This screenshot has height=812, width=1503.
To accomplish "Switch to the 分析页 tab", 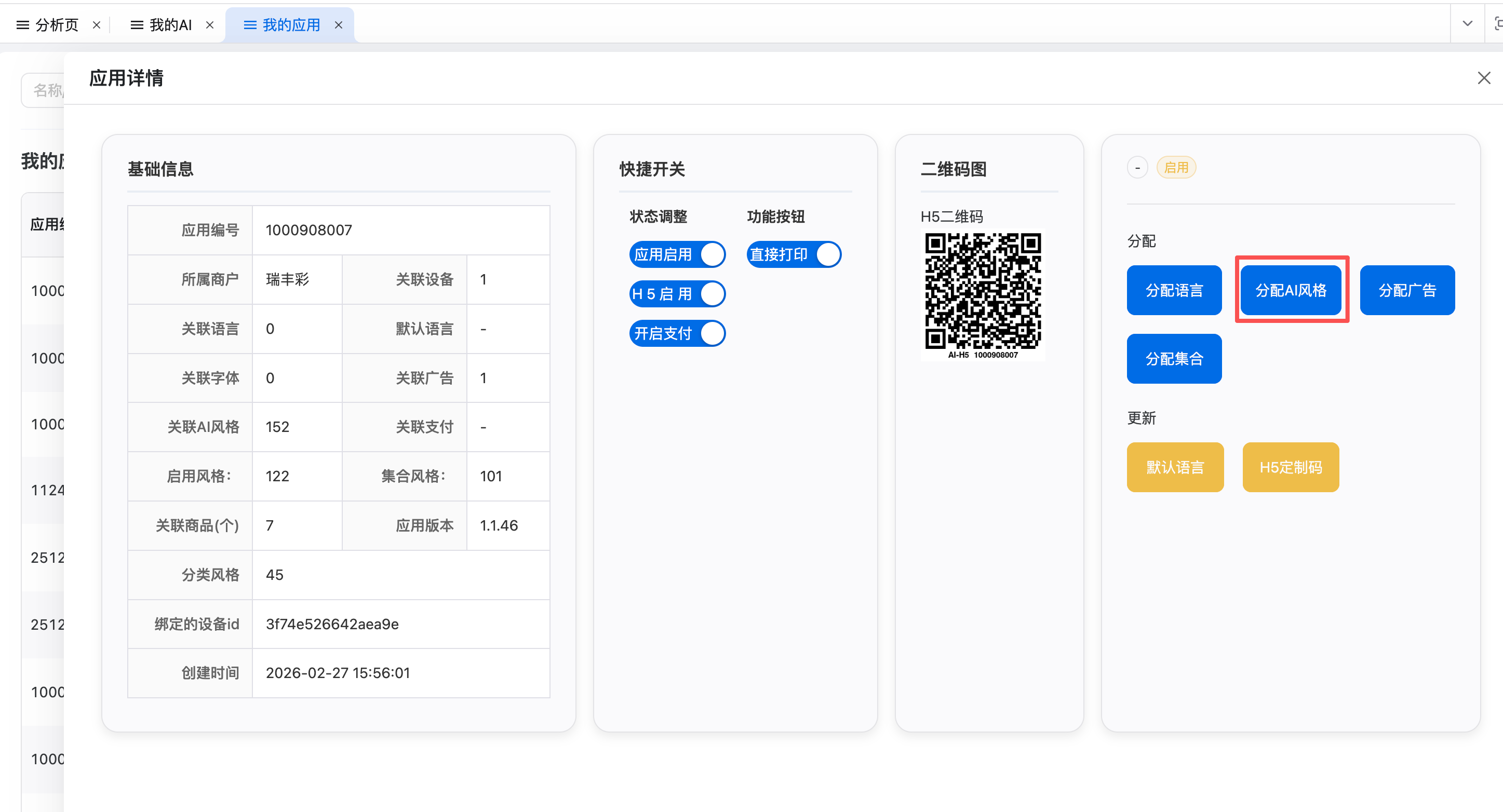I will click(x=56, y=25).
